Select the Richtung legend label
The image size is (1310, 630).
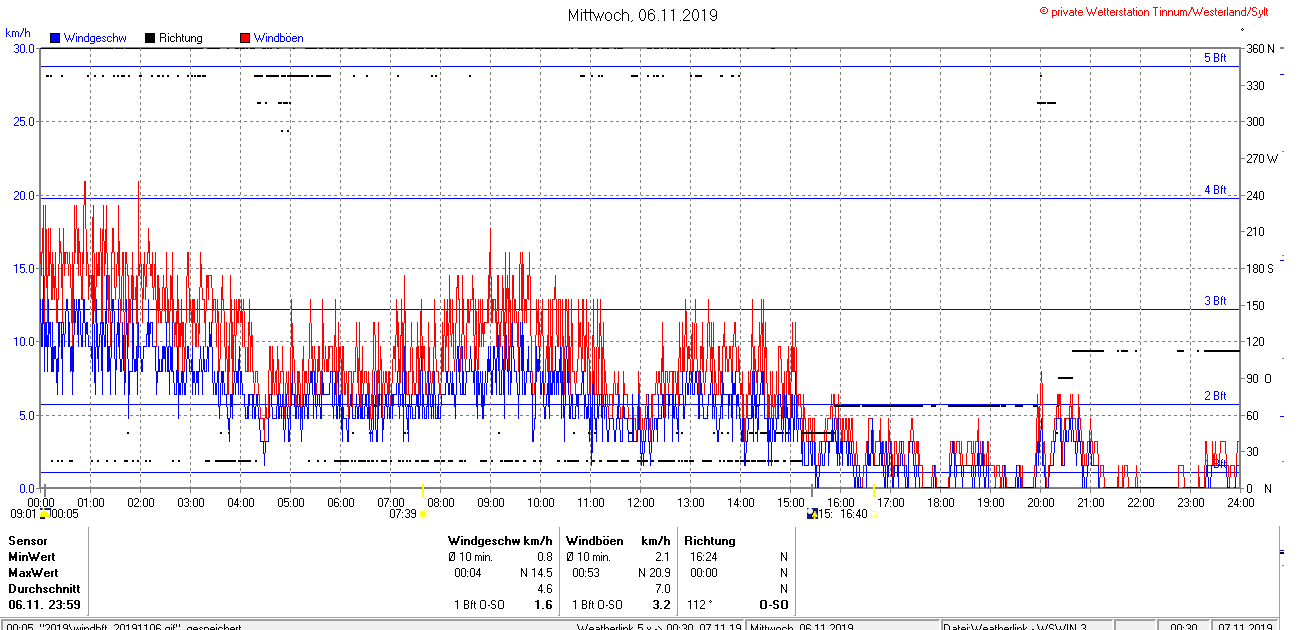point(180,38)
